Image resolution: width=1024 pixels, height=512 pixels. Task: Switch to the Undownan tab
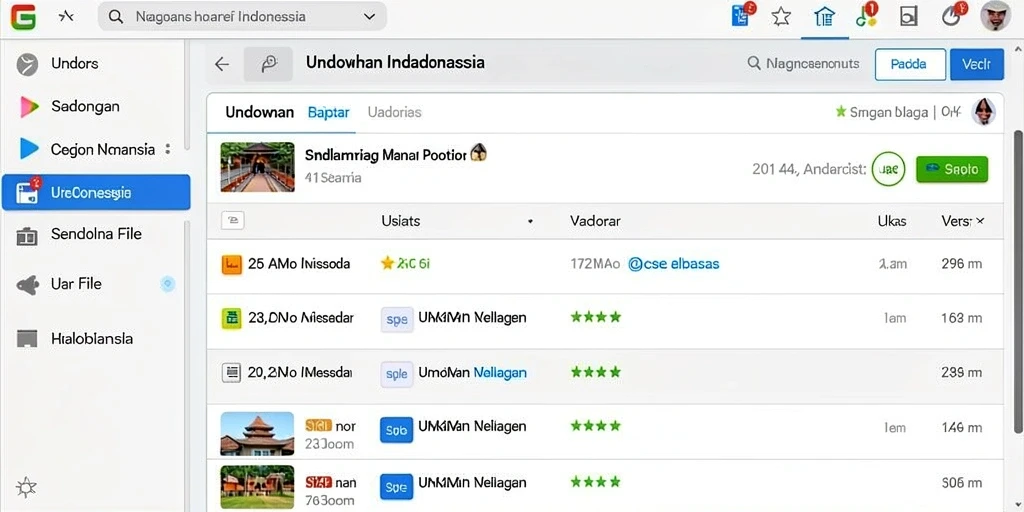(x=259, y=112)
